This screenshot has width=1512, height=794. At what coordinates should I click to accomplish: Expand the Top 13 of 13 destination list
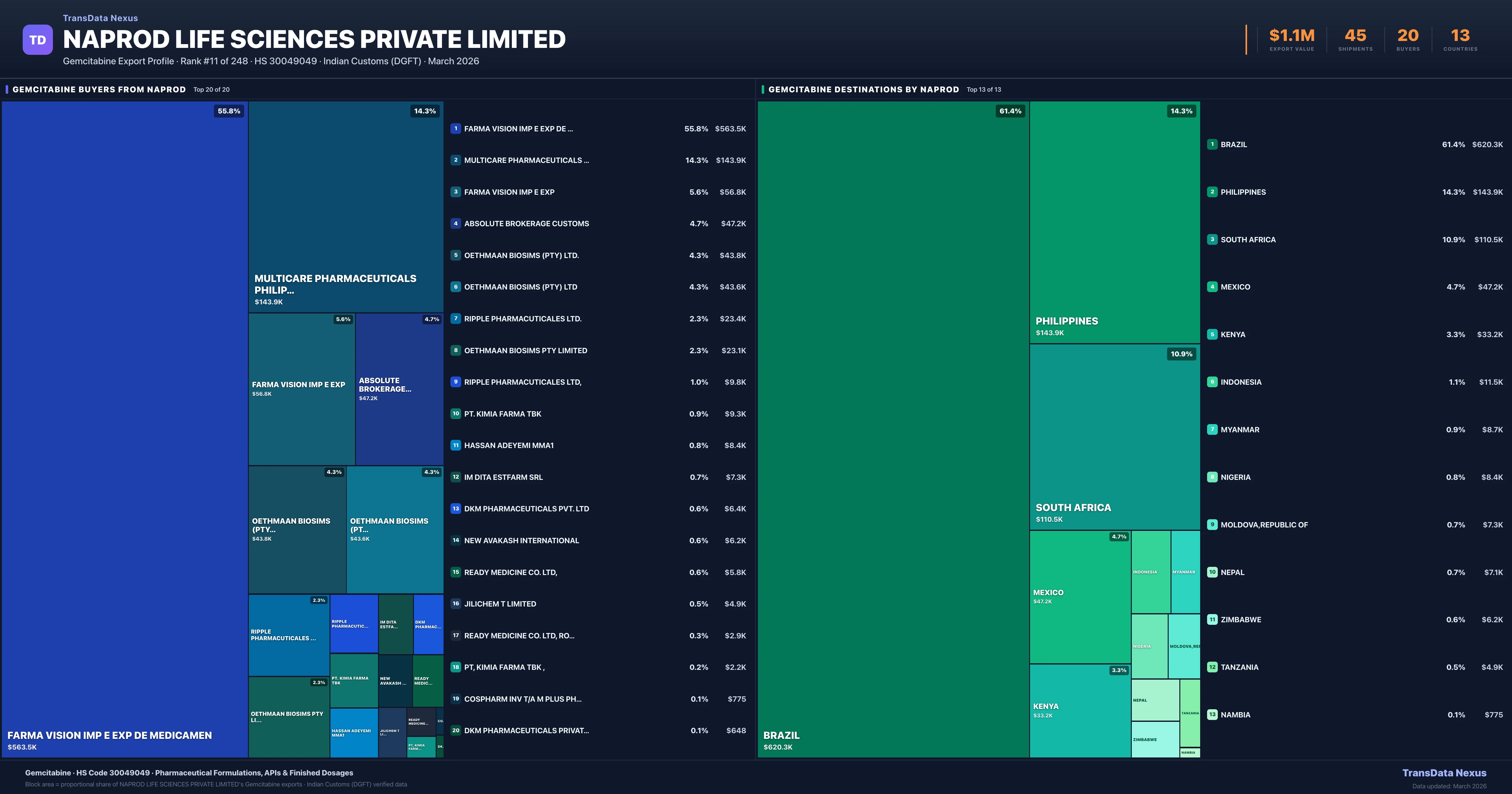point(984,89)
